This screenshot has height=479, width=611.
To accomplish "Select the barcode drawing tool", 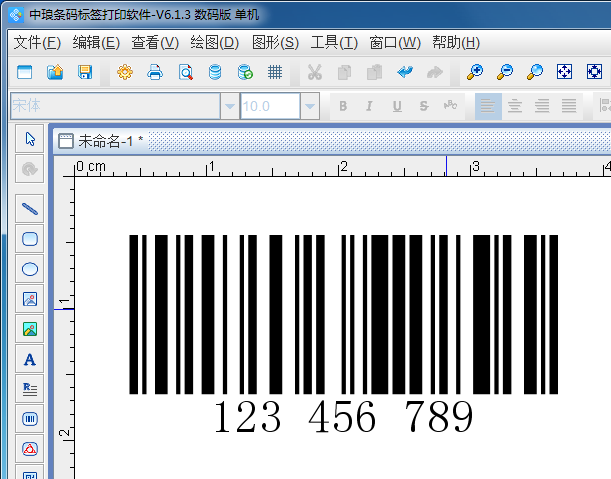I will click(x=30, y=419).
